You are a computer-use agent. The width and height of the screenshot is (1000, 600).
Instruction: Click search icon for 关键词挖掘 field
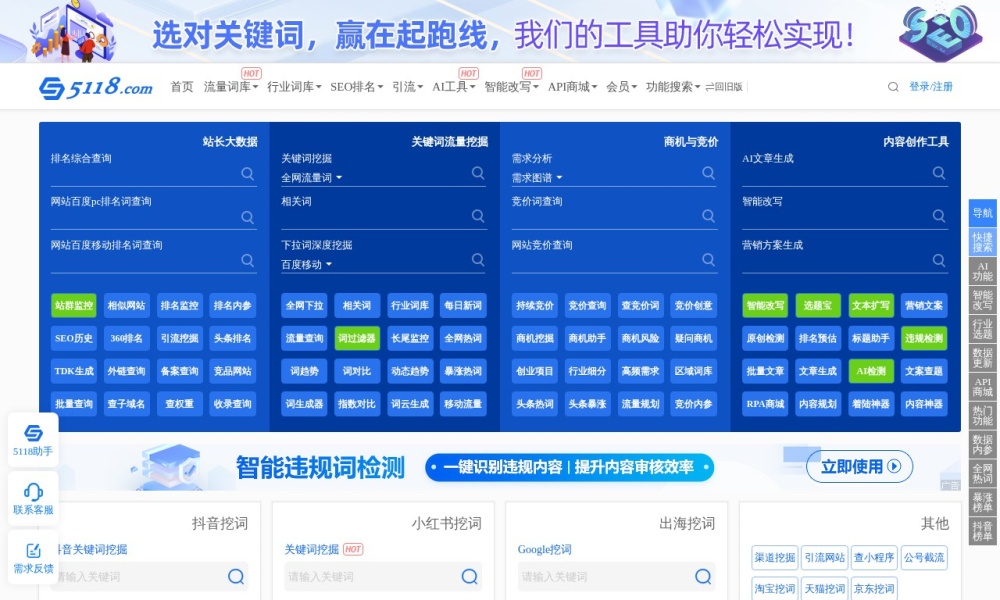(478, 173)
